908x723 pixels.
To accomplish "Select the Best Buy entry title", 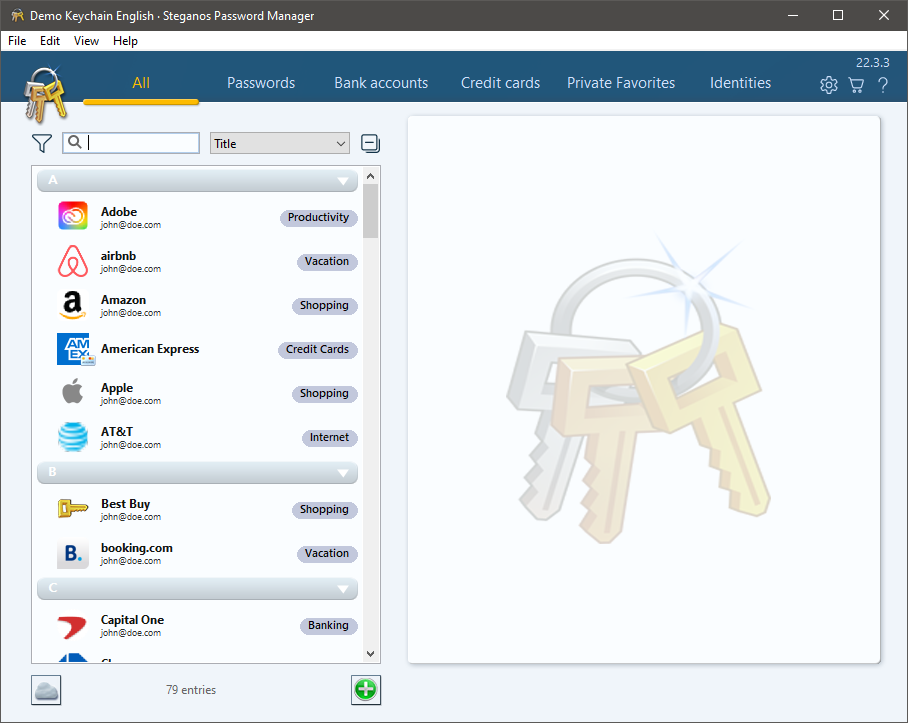I will (x=126, y=504).
